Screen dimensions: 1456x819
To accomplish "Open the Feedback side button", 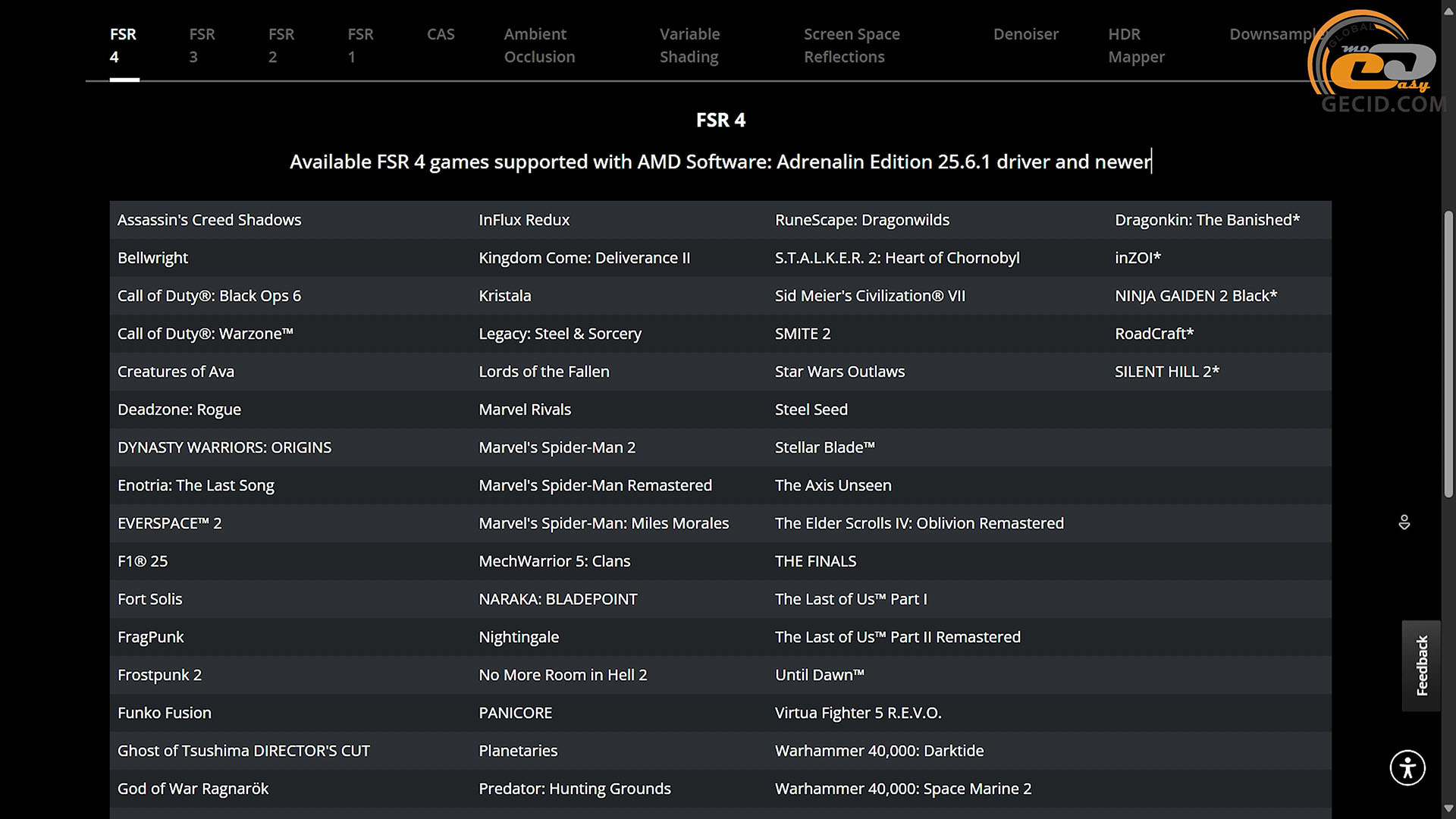I will [x=1421, y=666].
